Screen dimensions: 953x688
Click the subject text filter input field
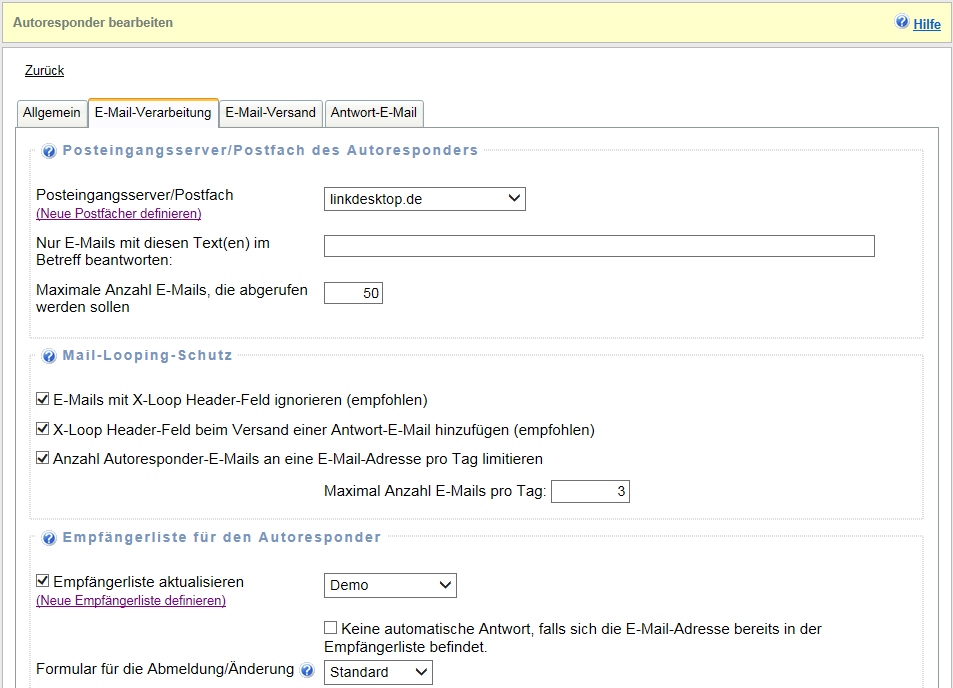(x=599, y=246)
